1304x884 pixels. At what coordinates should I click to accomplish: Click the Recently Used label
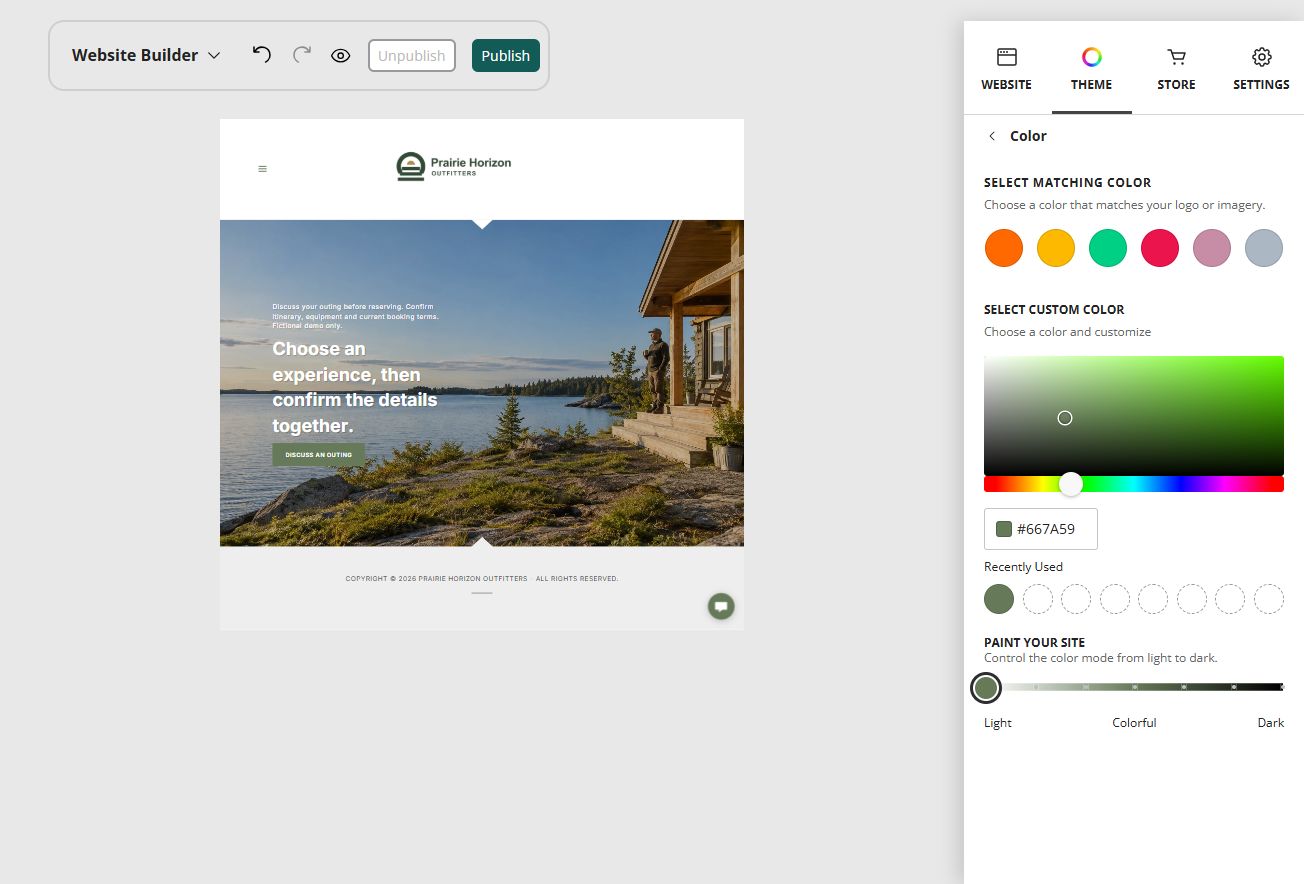coord(1023,567)
